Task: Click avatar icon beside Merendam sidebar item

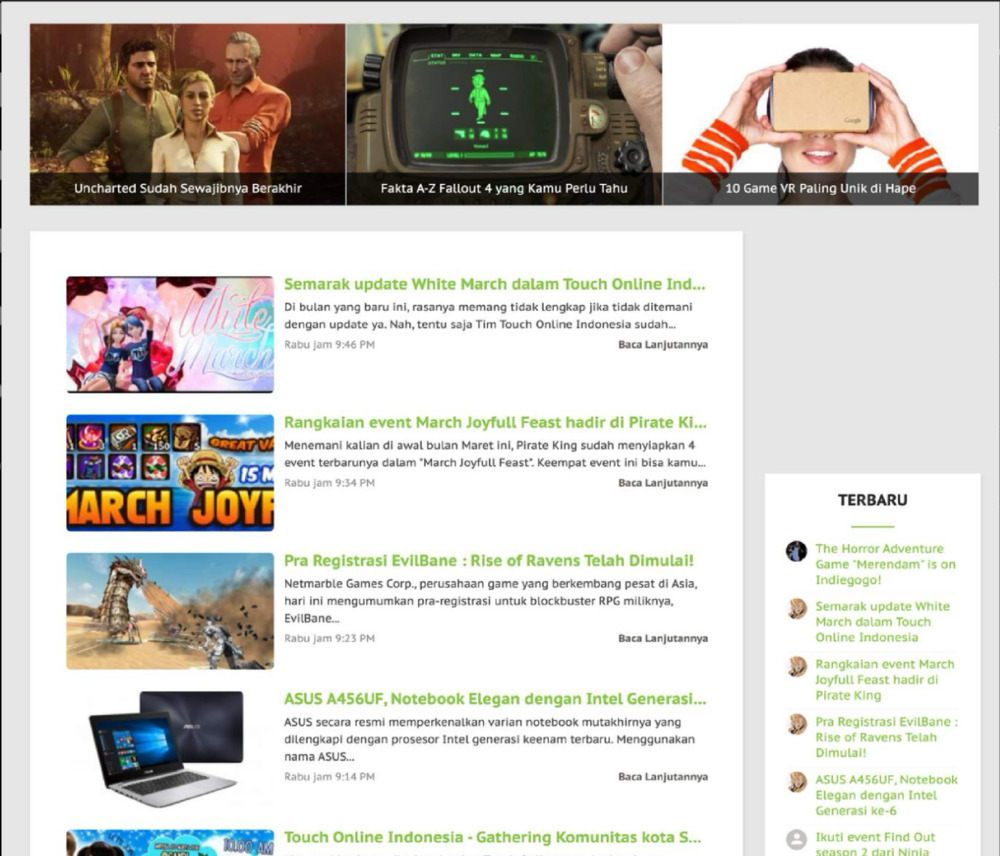Action: 797,551
